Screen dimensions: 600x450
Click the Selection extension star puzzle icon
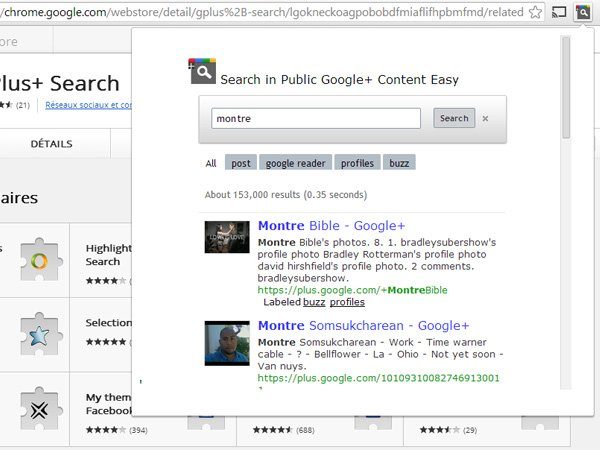39,334
